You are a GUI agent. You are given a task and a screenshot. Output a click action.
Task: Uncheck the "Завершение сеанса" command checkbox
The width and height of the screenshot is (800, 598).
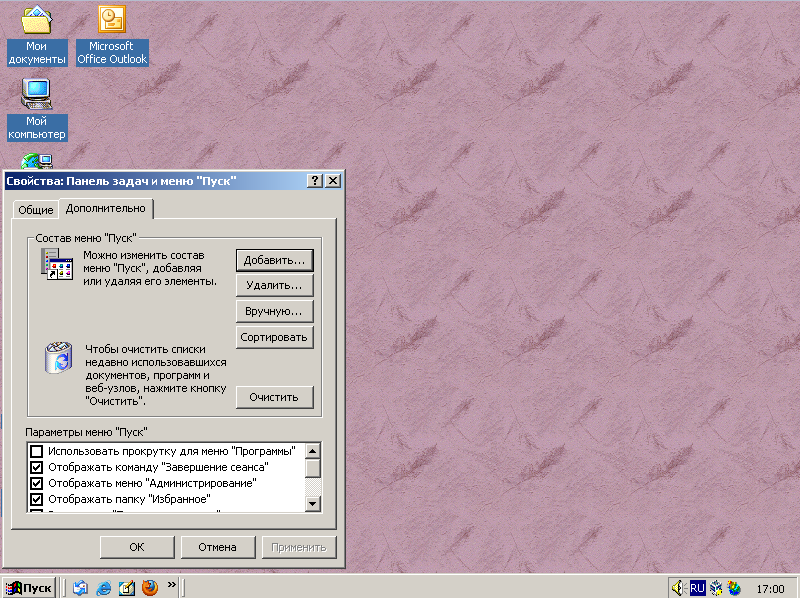click(x=37, y=467)
